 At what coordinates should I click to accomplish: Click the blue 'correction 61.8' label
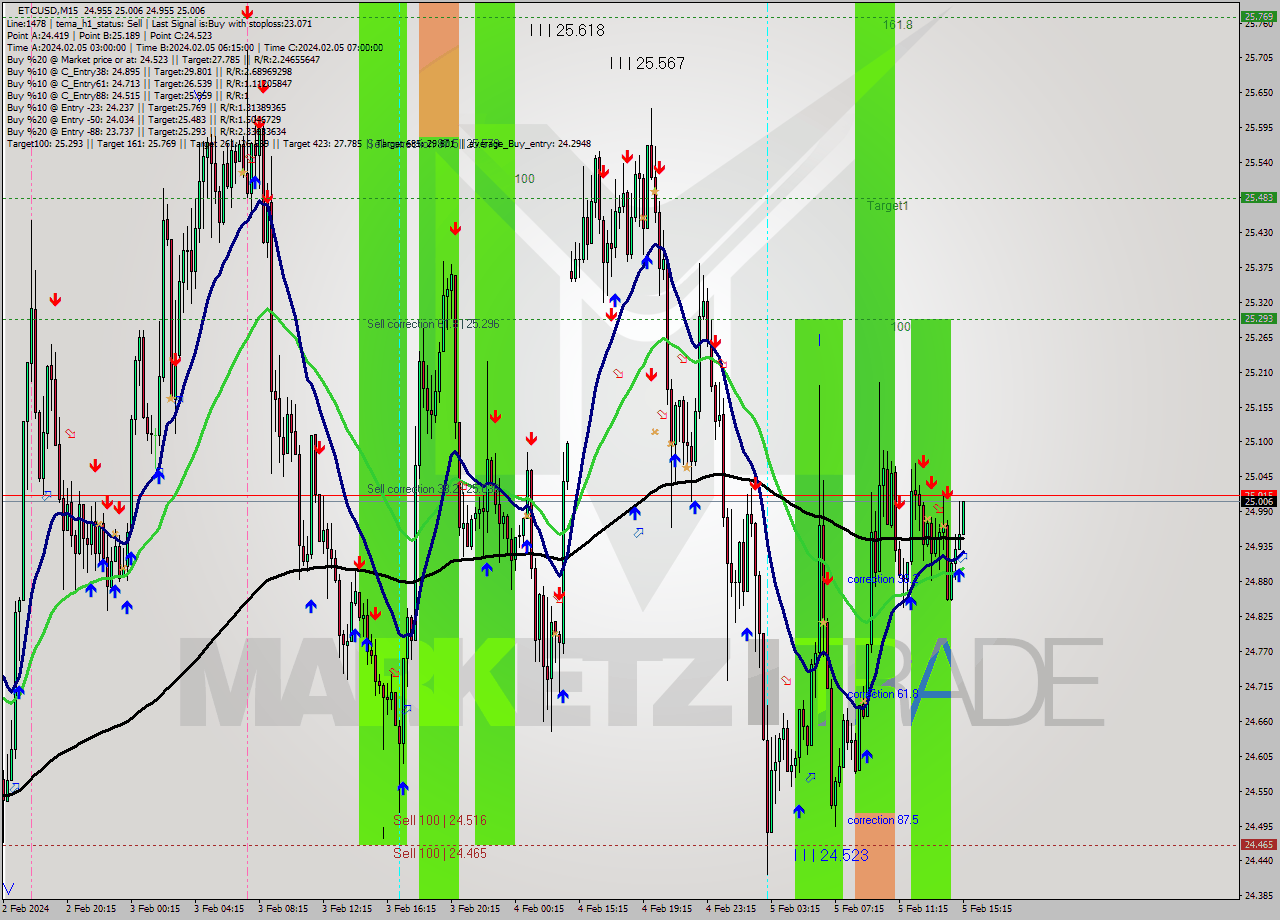point(882,694)
